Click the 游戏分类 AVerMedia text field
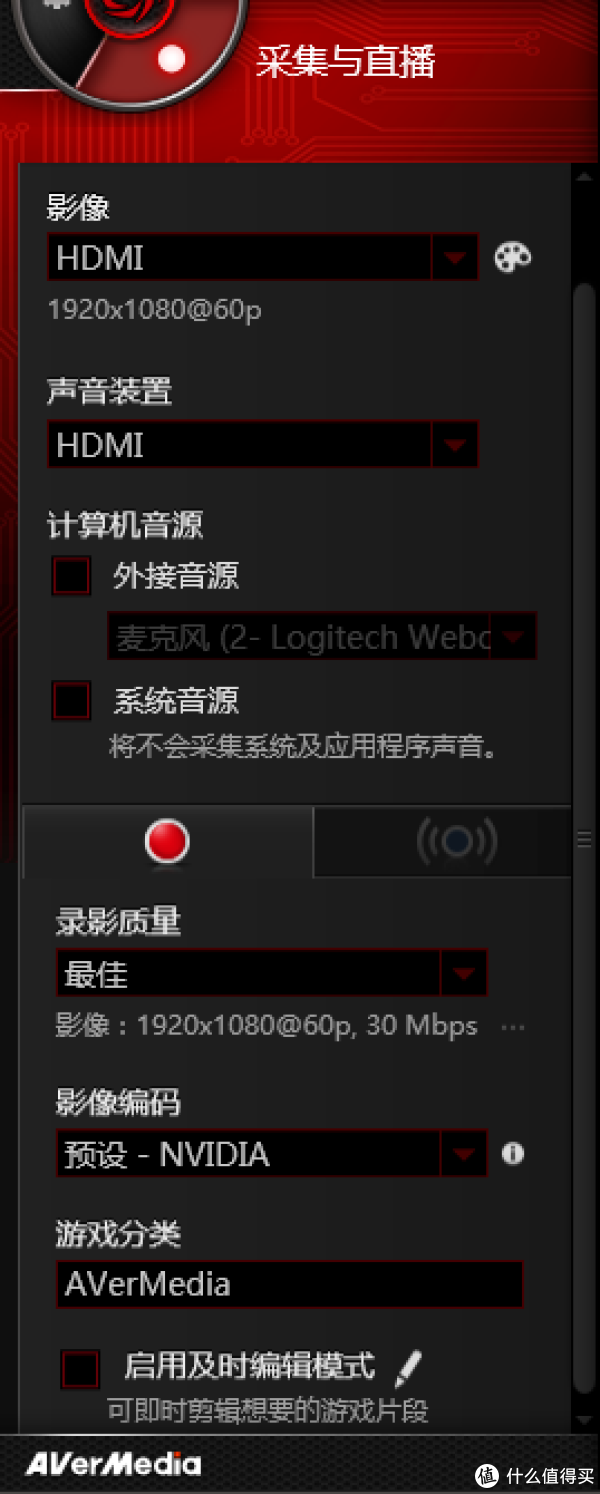 coord(290,1284)
